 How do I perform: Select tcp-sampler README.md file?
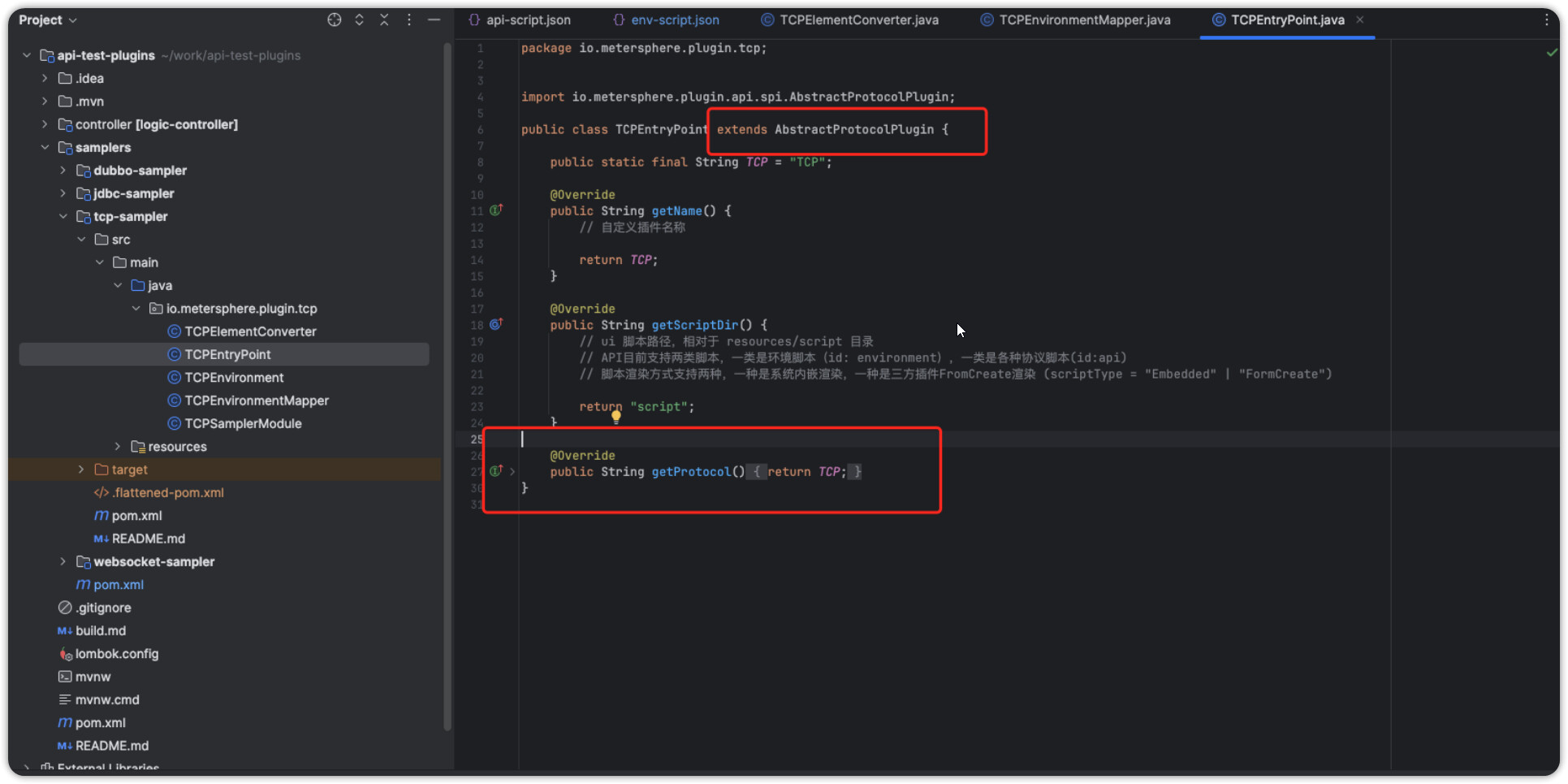pyautogui.click(x=139, y=539)
